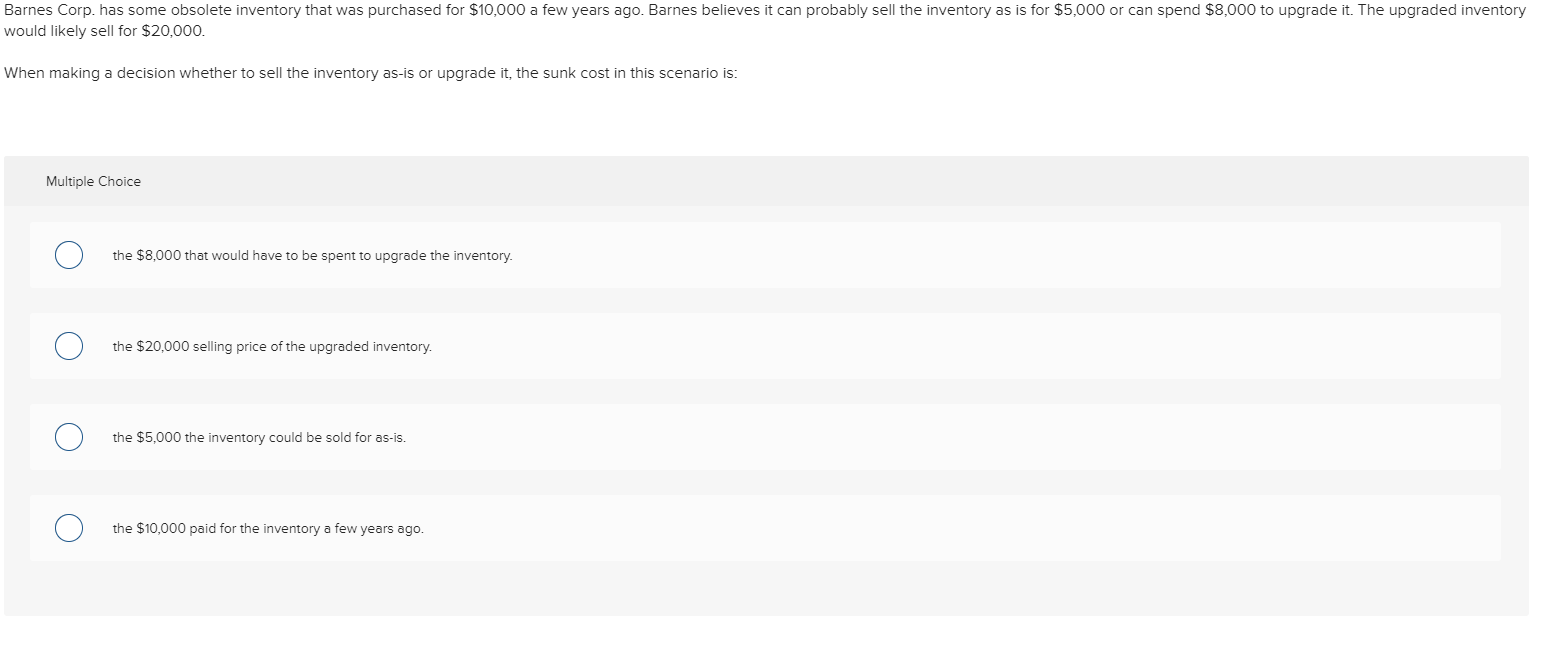This screenshot has width=1541, height=645.
Task: Click the Multiple Choice header label
Action: (93, 181)
